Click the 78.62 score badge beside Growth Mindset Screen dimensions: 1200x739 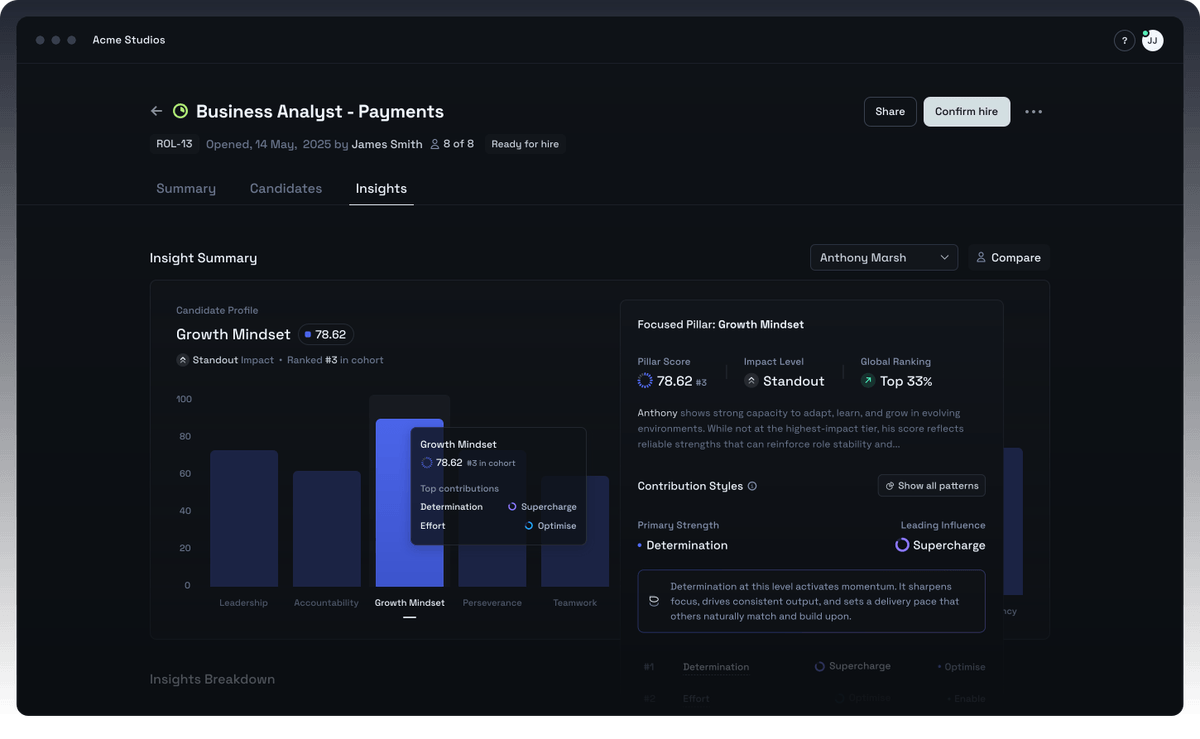click(x=326, y=334)
